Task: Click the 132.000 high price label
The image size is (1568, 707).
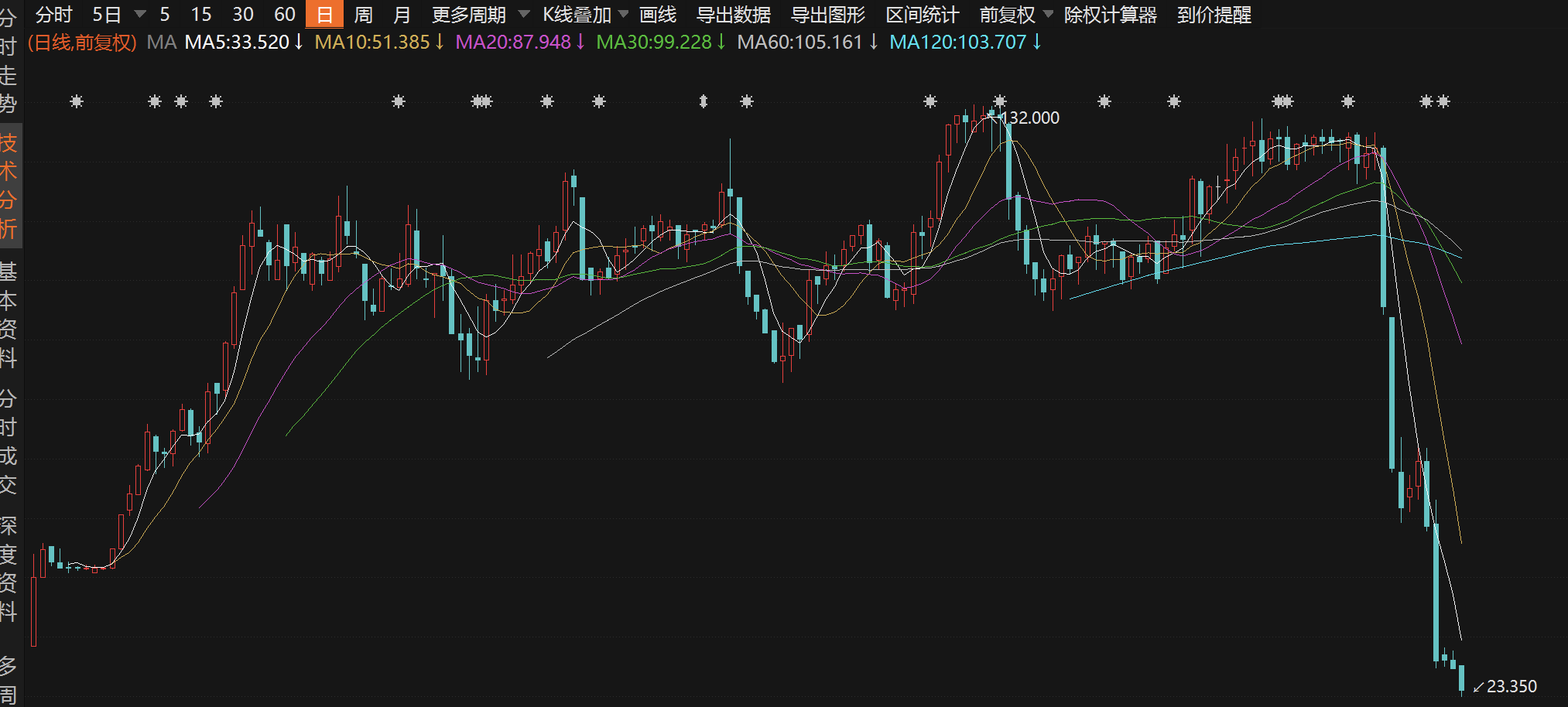Action: pos(1032,118)
